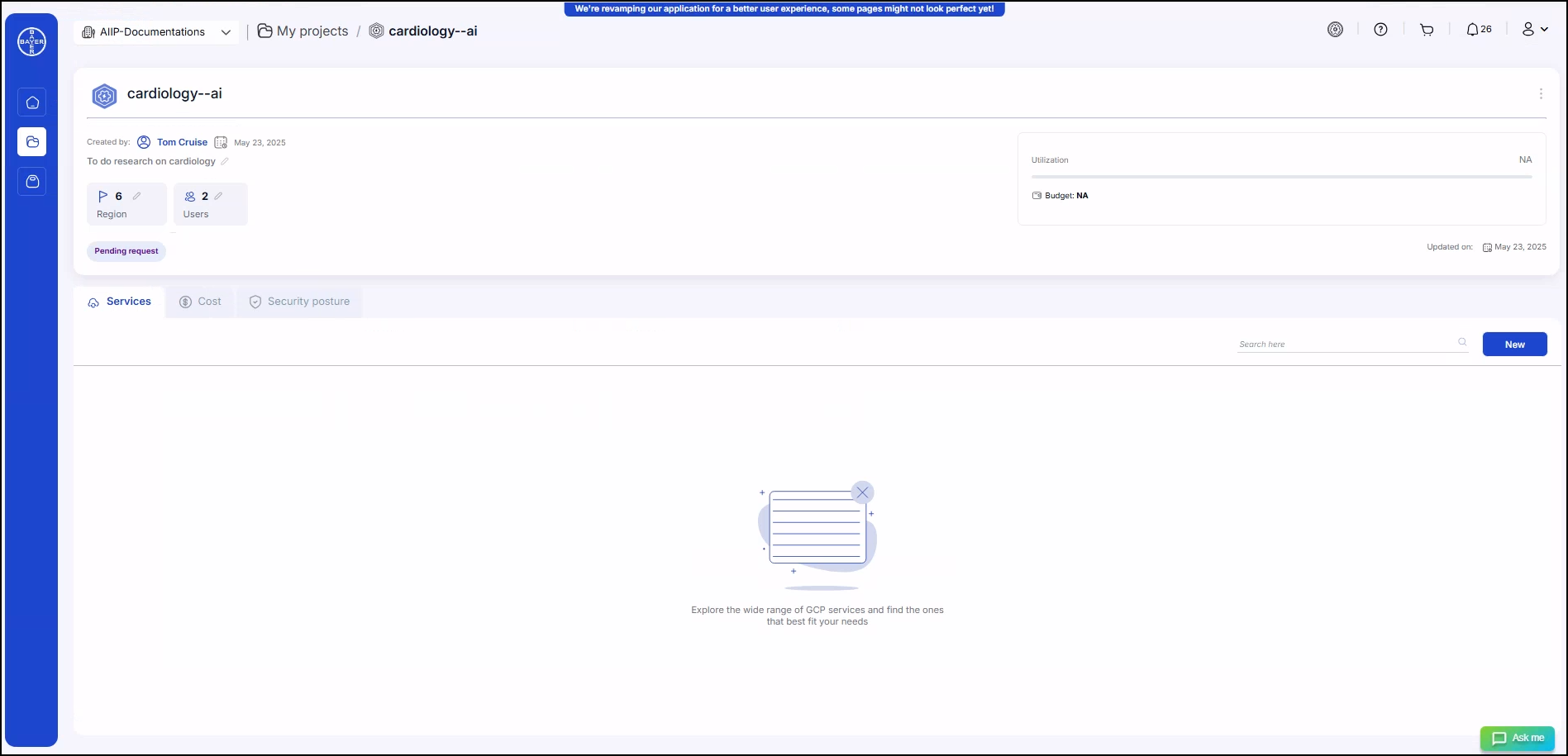Screen dimensions: 1568x756
Task: Open the marketplace bag icon in the sidebar
Action: click(x=32, y=181)
